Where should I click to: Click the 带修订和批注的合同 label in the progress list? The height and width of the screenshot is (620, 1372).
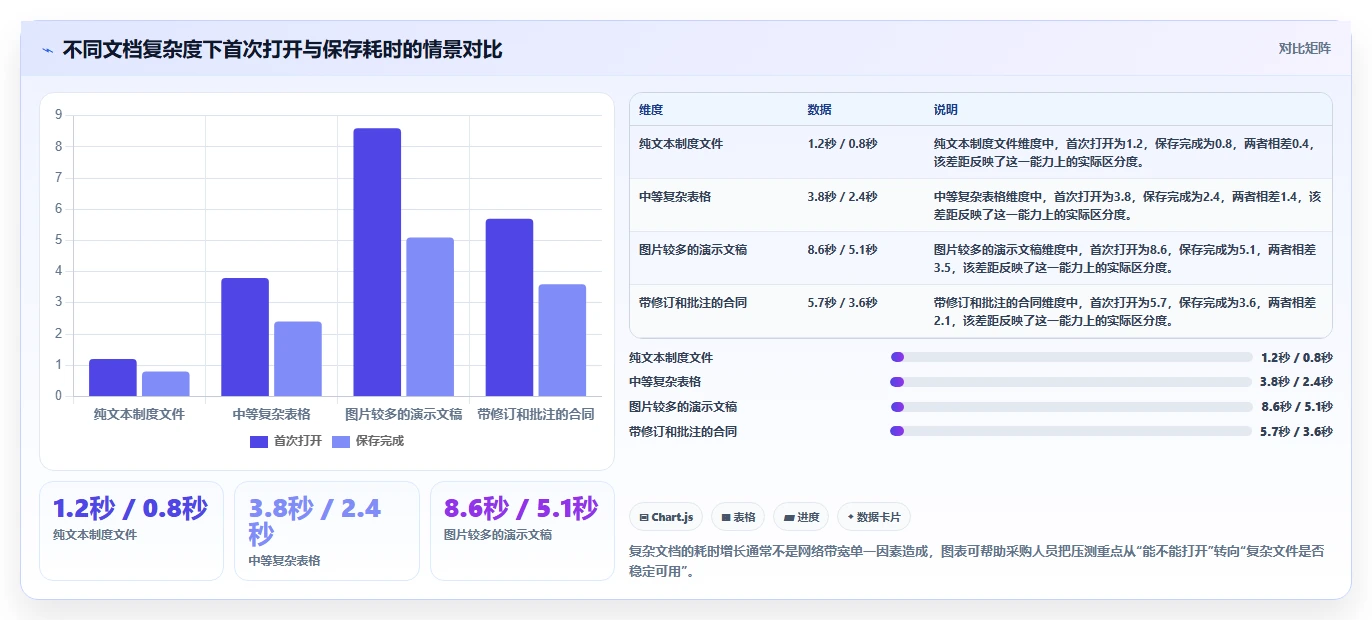pyautogui.click(x=683, y=432)
